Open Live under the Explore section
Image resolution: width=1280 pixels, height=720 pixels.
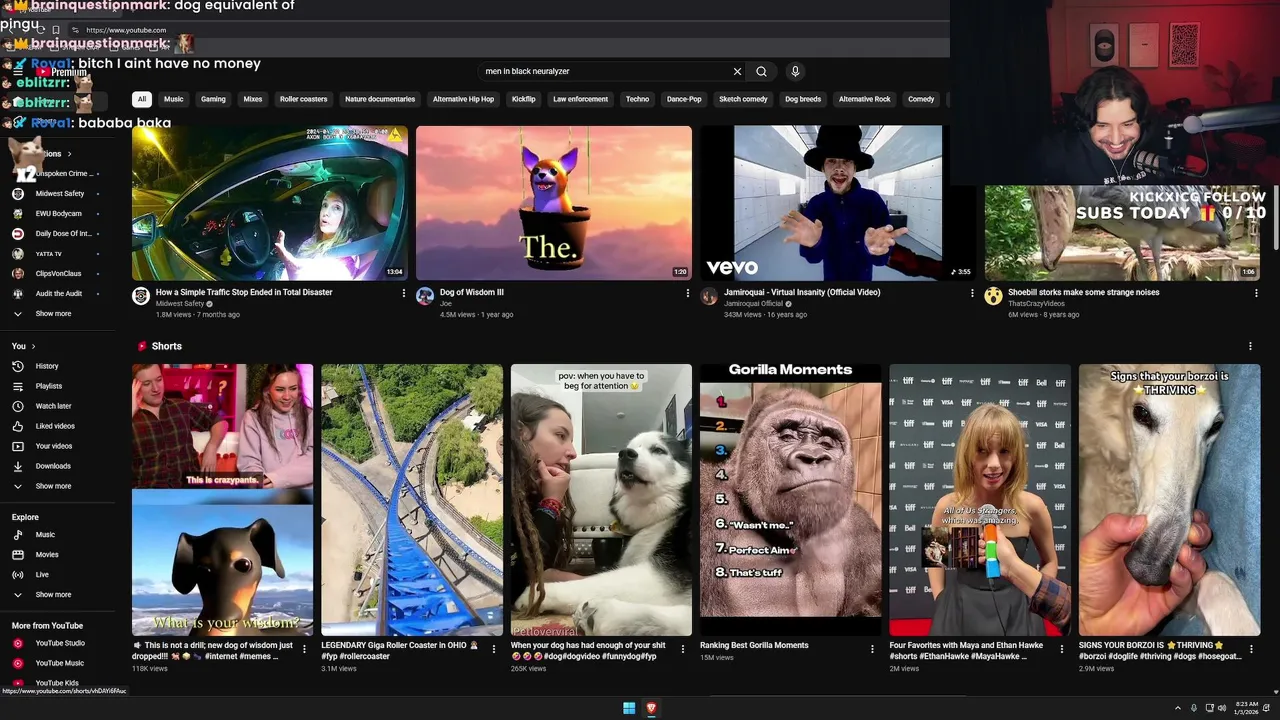(x=42, y=574)
